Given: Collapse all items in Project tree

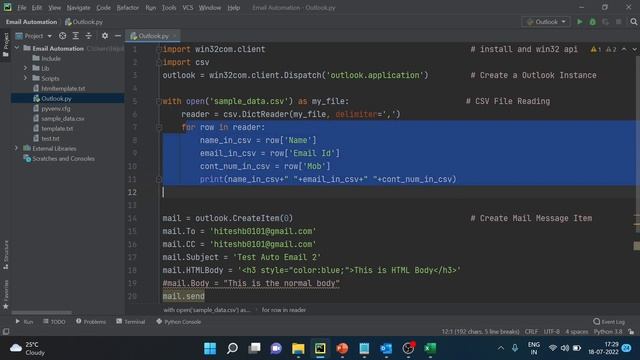Looking at the screenshot, I should pyautogui.click(x=89, y=36).
